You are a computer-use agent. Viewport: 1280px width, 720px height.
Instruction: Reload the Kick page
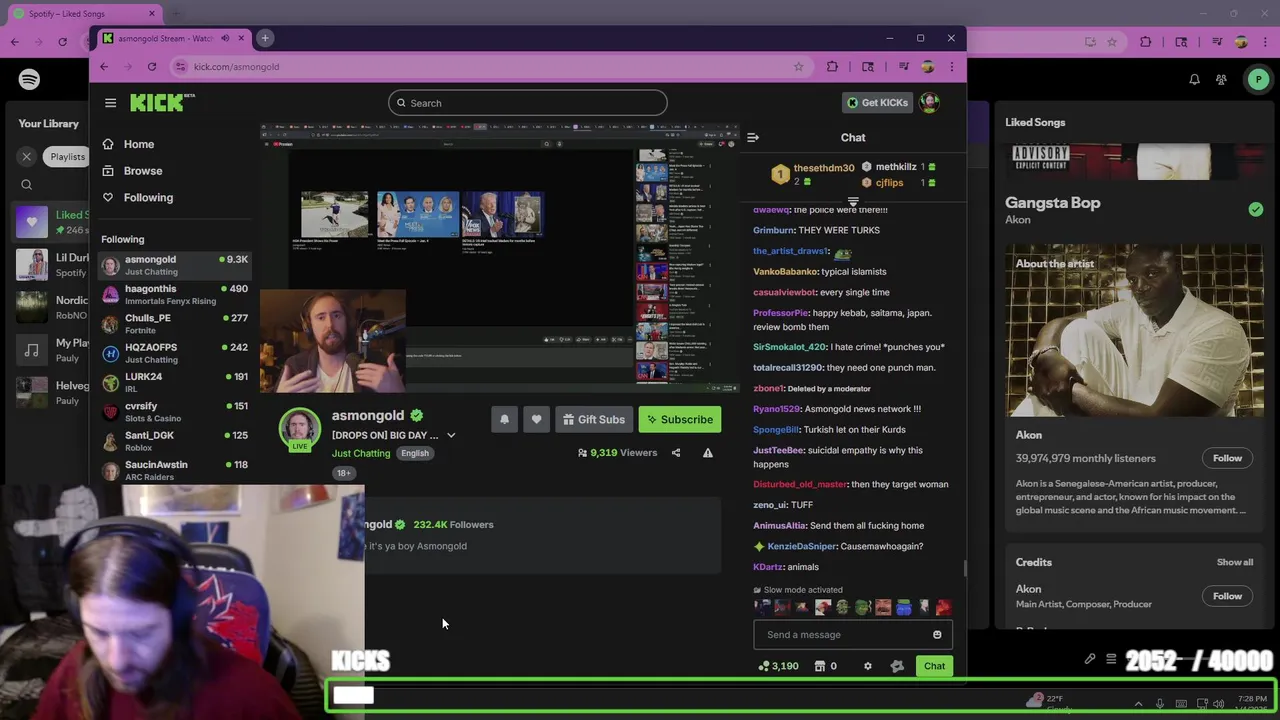[152, 67]
